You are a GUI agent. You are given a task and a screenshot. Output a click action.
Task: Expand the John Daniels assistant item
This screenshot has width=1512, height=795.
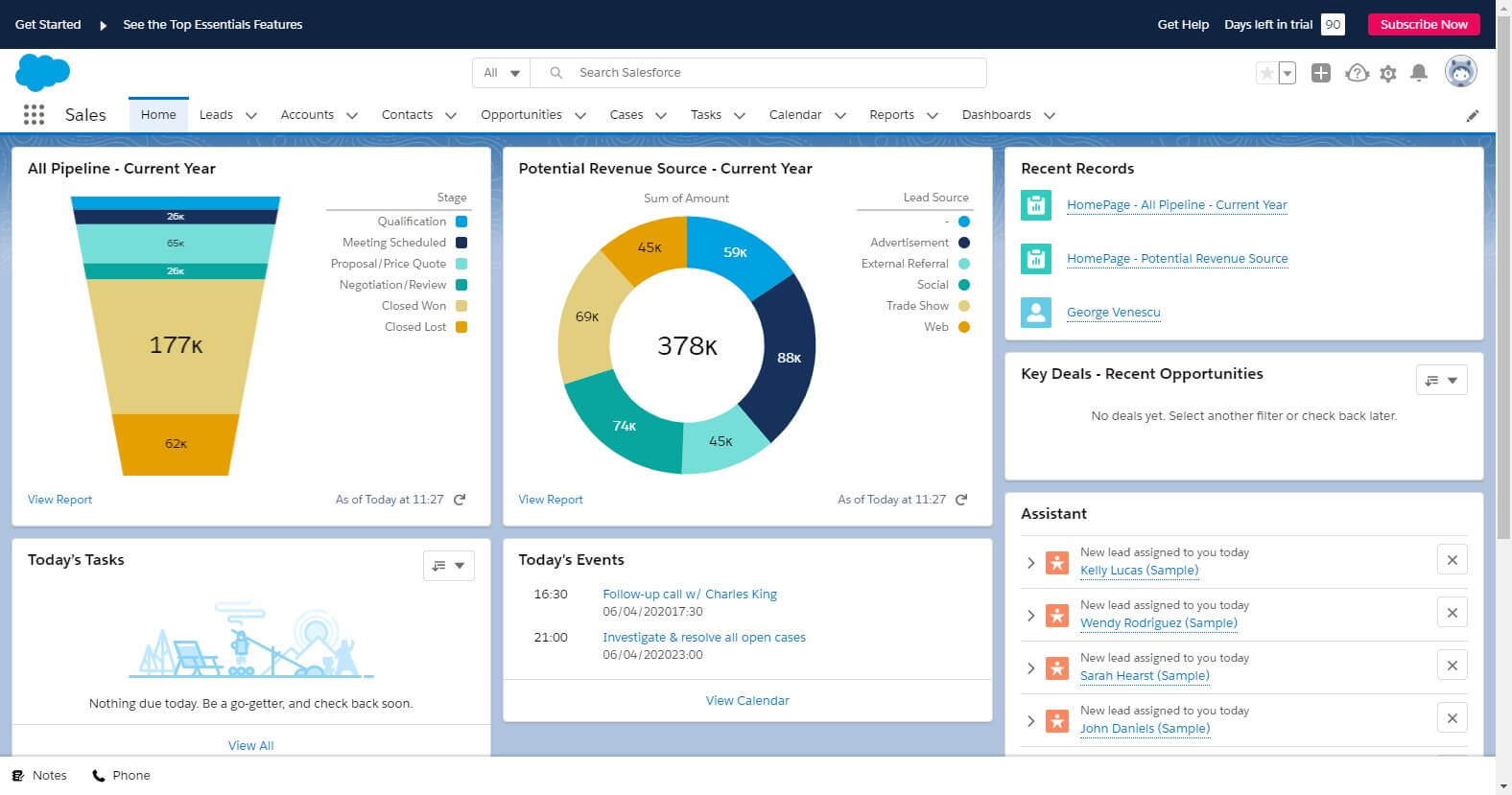1030,721
